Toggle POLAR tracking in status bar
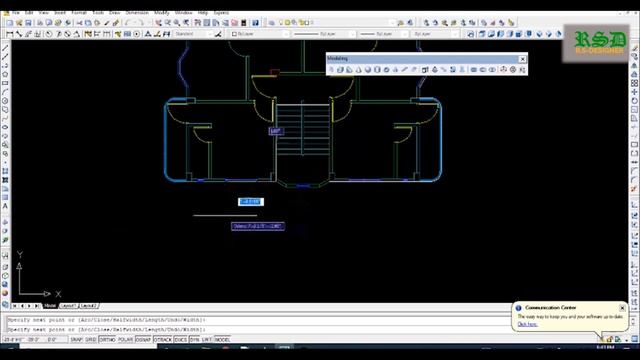The image size is (640, 360). (125, 340)
